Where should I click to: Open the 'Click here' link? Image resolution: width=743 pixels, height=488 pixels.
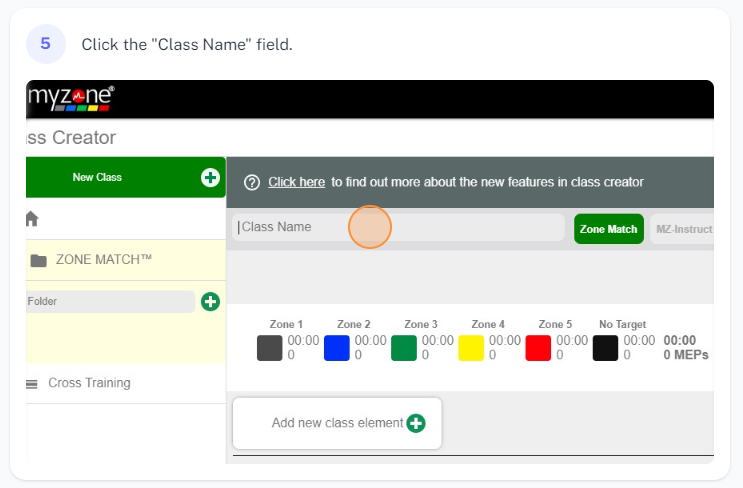(296, 182)
